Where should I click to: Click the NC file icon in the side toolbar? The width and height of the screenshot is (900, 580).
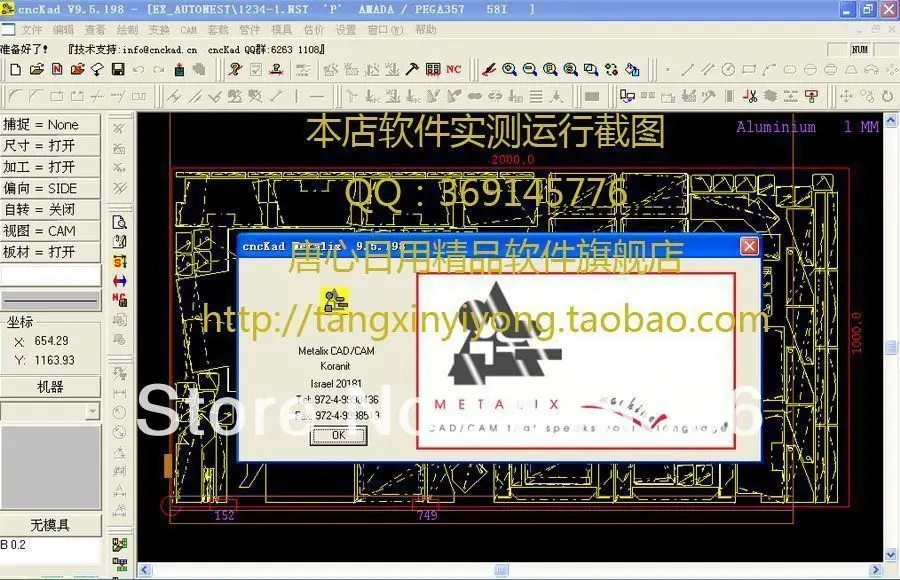(x=119, y=300)
